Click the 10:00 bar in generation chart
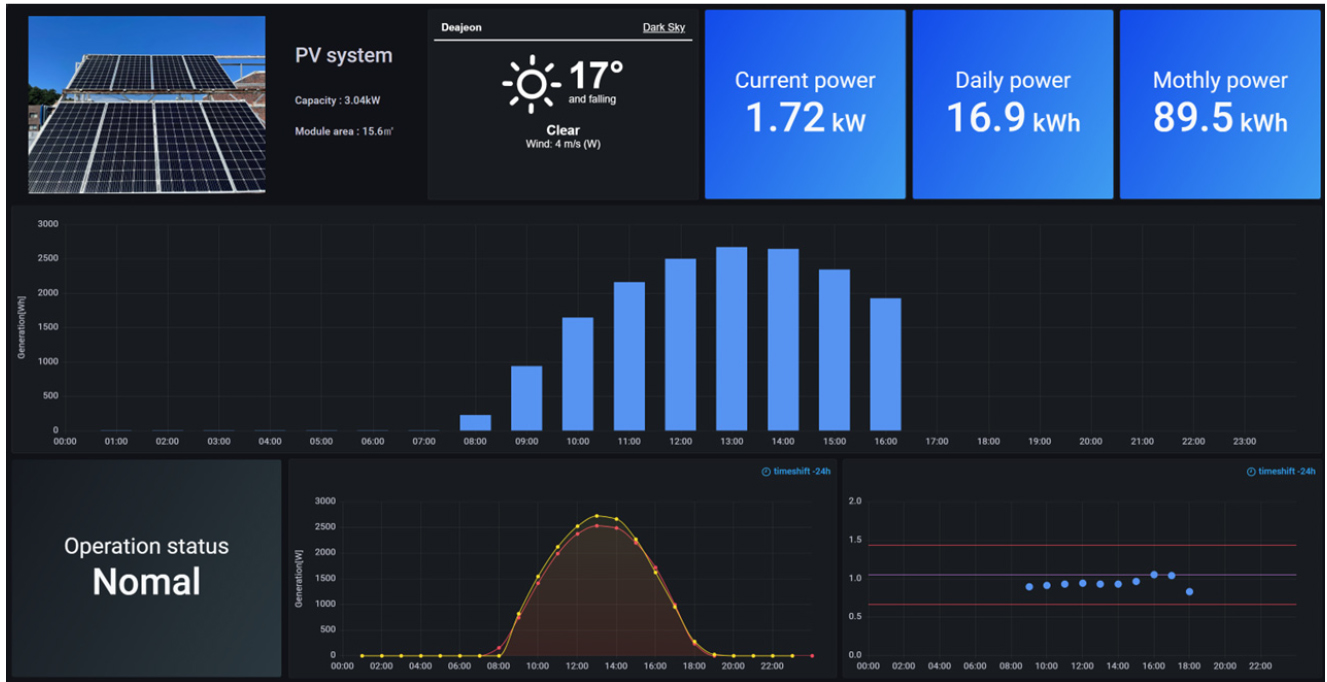This screenshot has width=1327, height=682. pyautogui.click(x=578, y=374)
